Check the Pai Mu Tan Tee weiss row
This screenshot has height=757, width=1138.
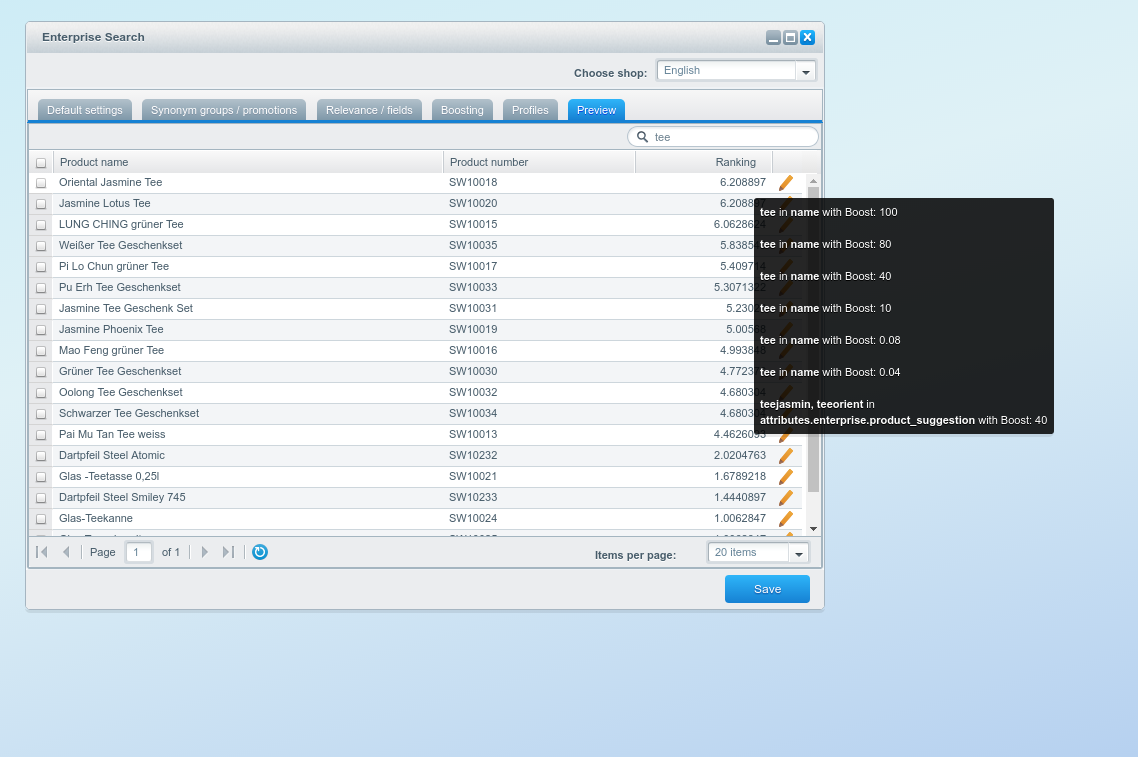tap(41, 435)
